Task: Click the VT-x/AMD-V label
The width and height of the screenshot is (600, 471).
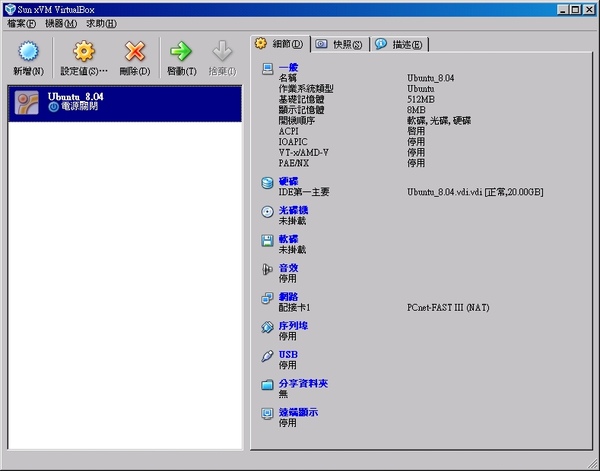Action: (x=303, y=153)
